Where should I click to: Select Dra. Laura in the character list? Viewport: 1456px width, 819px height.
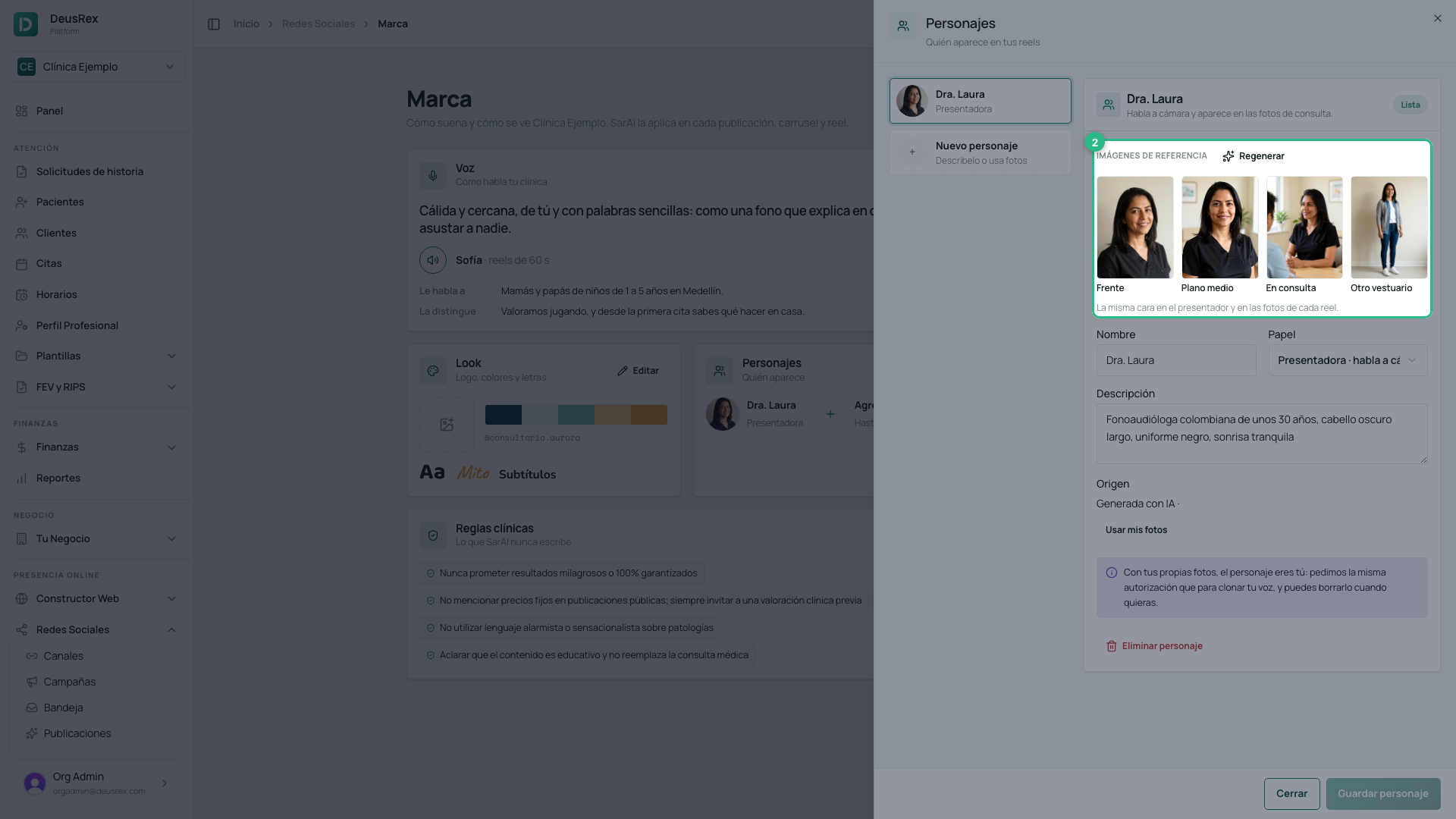coord(980,101)
